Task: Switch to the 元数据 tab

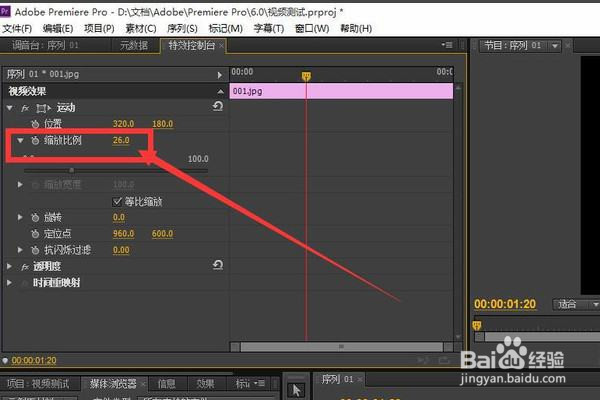Action: (134, 46)
